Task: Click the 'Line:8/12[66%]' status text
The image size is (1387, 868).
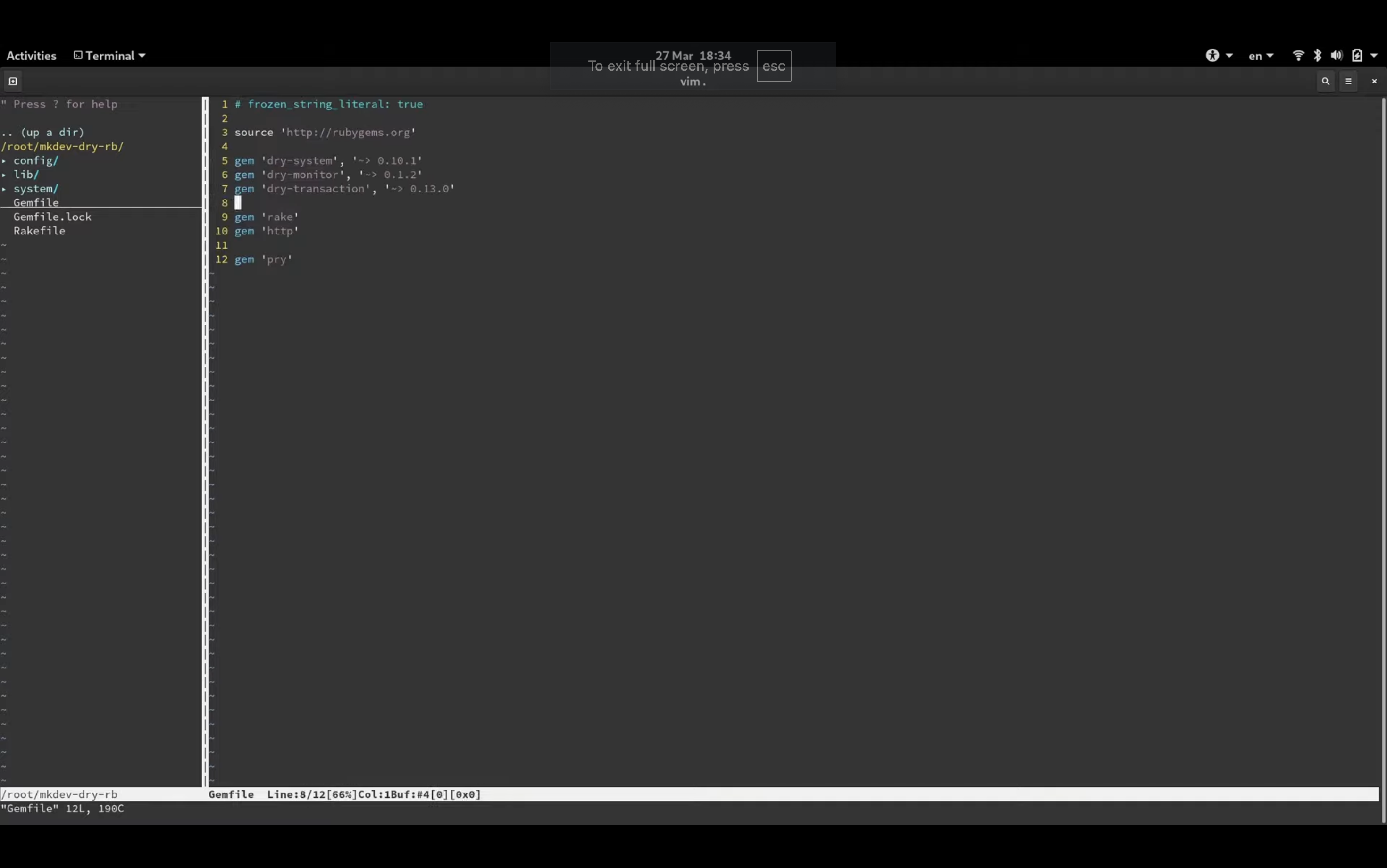Action: 312,794
